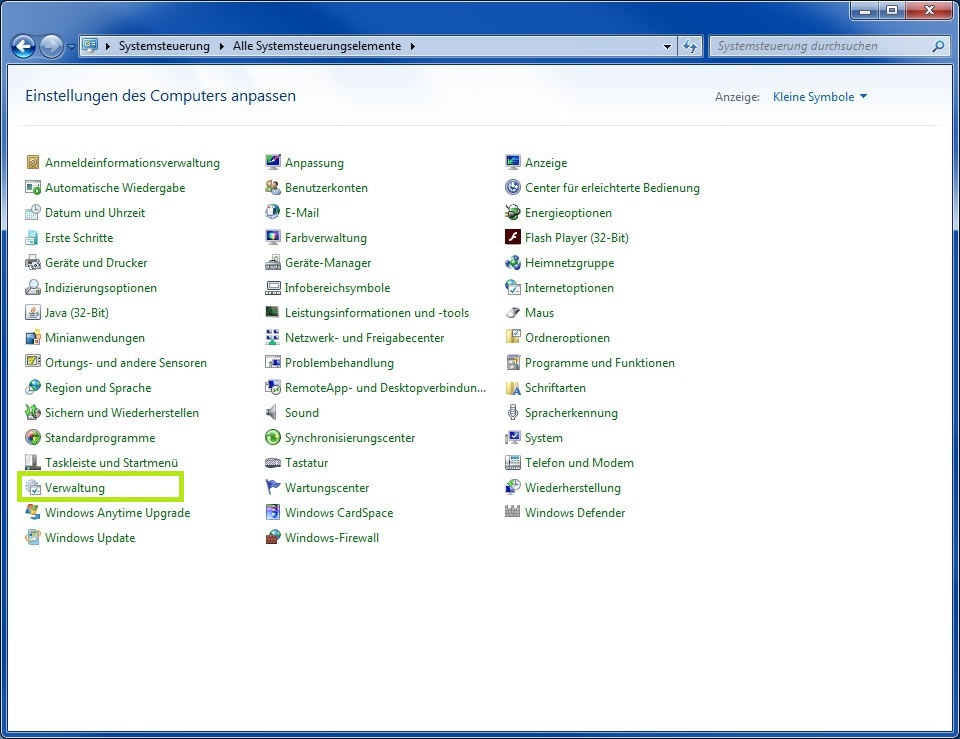Click the Synchronisierungscenter green icon
Image resolution: width=960 pixels, height=739 pixels.
[x=272, y=438]
